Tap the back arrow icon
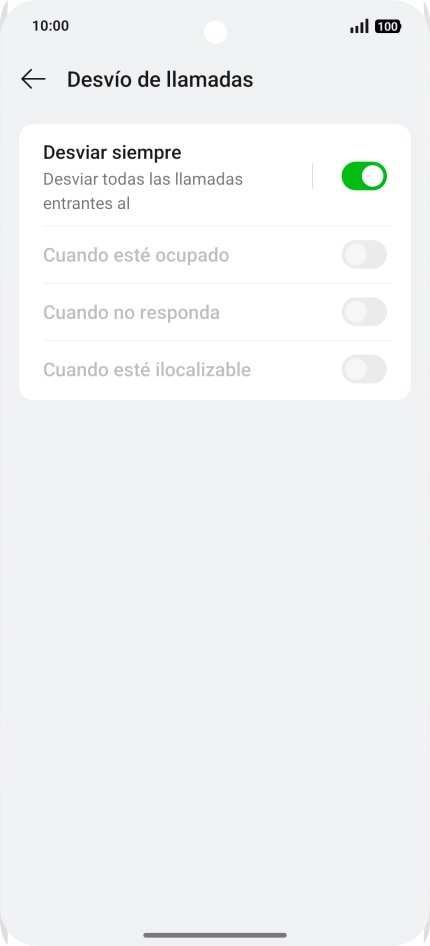Screen dimensions: 430x946 click(x=33, y=79)
